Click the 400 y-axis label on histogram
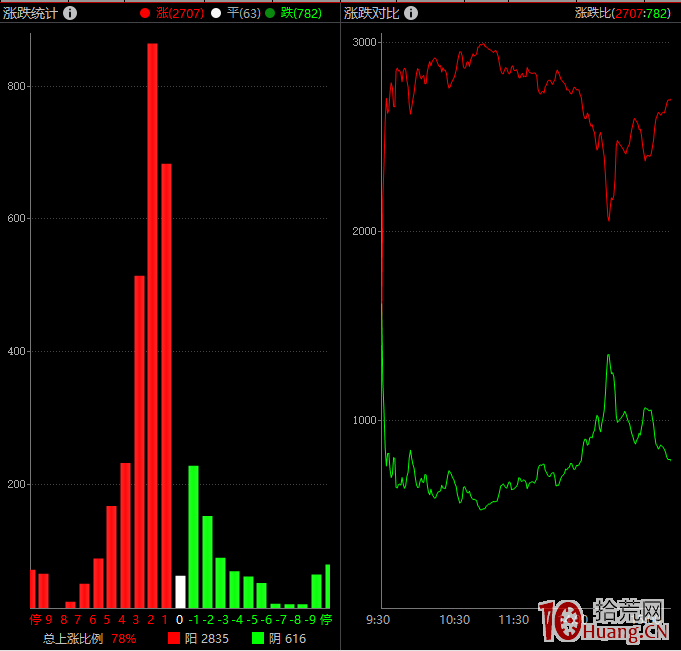Screen dimensions: 681x651 (x=17, y=351)
